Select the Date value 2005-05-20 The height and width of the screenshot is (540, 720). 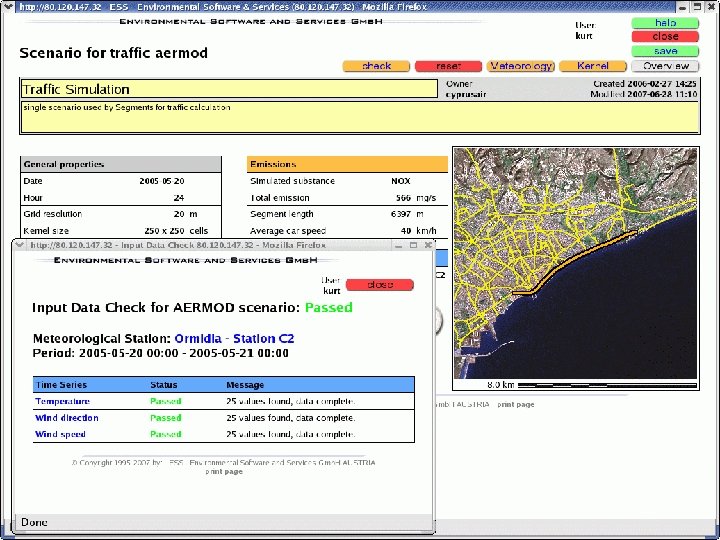pyautogui.click(x=162, y=181)
